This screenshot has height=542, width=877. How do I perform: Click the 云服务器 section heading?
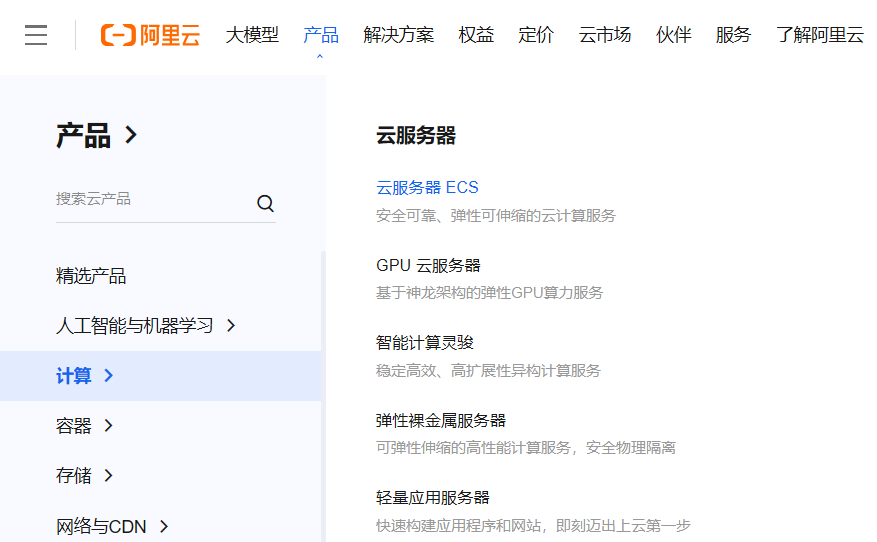(x=416, y=135)
